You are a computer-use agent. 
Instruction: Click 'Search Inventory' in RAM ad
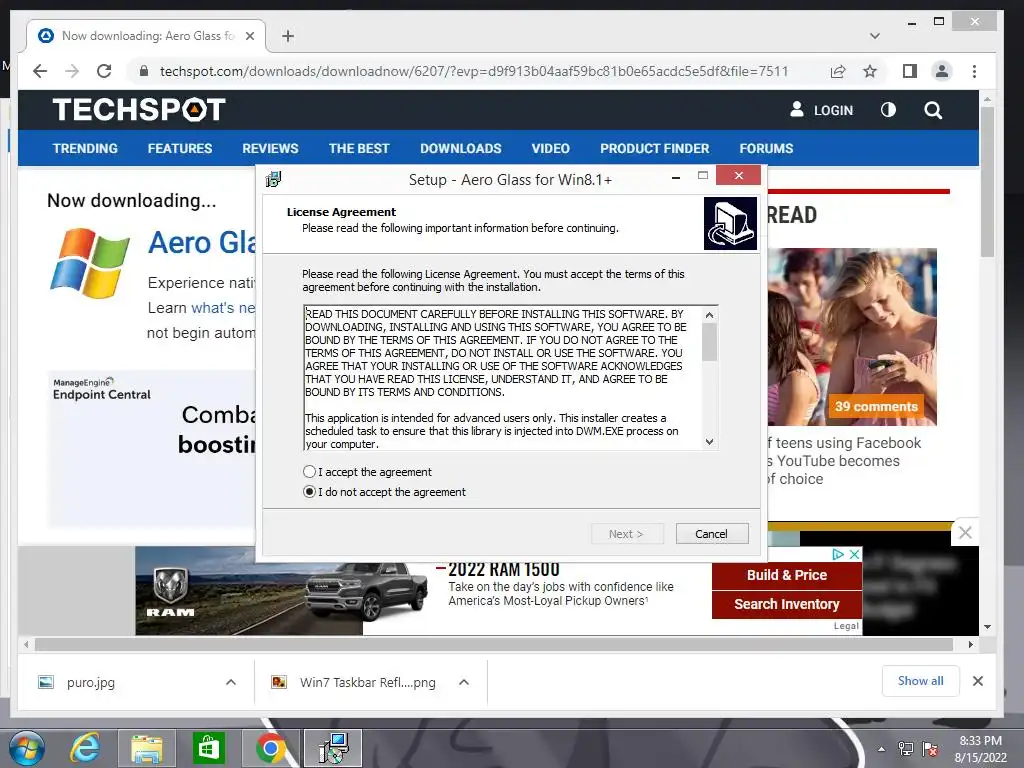click(787, 604)
